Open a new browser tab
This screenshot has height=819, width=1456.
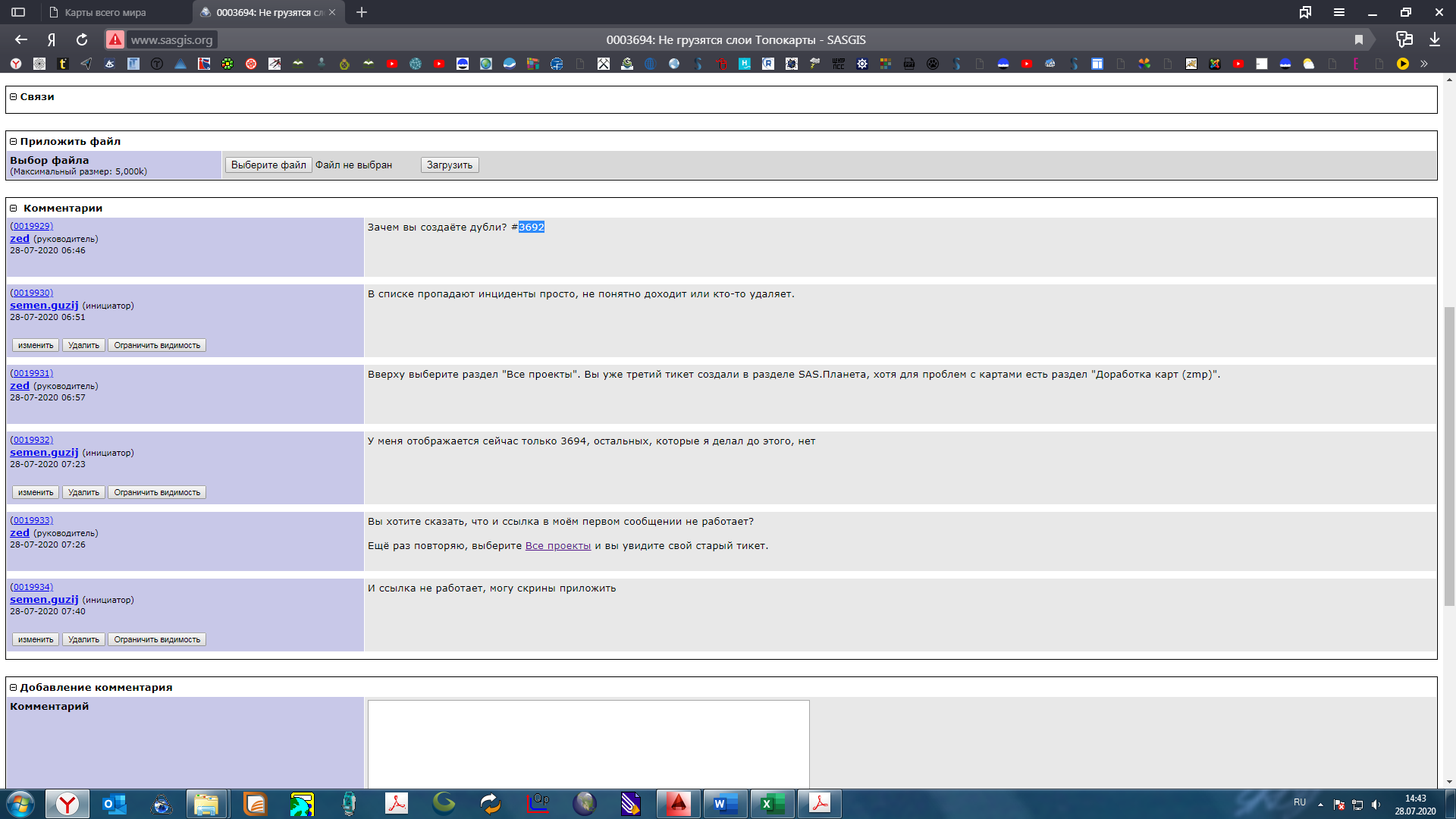pos(362,12)
